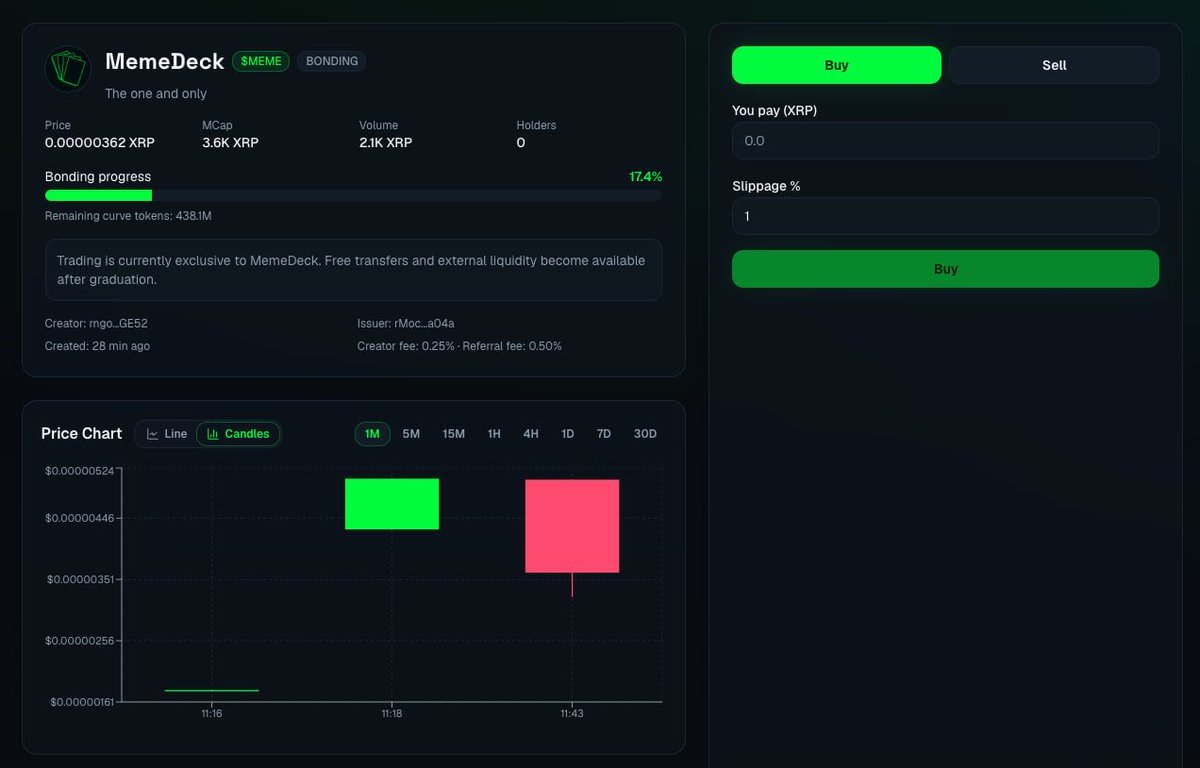Viewport: 1200px width, 768px height.
Task: Select the 1D chart timeframe
Action: point(568,434)
